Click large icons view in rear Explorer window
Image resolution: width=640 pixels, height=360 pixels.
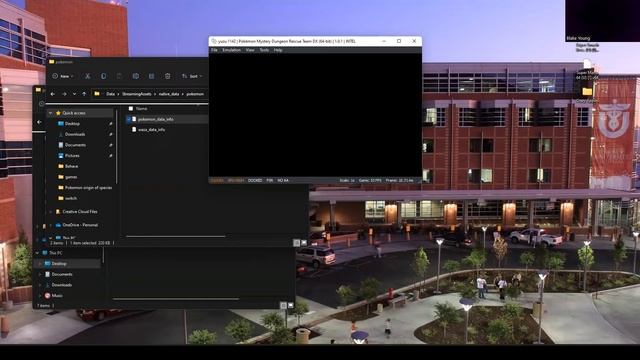click(x=291, y=305)
